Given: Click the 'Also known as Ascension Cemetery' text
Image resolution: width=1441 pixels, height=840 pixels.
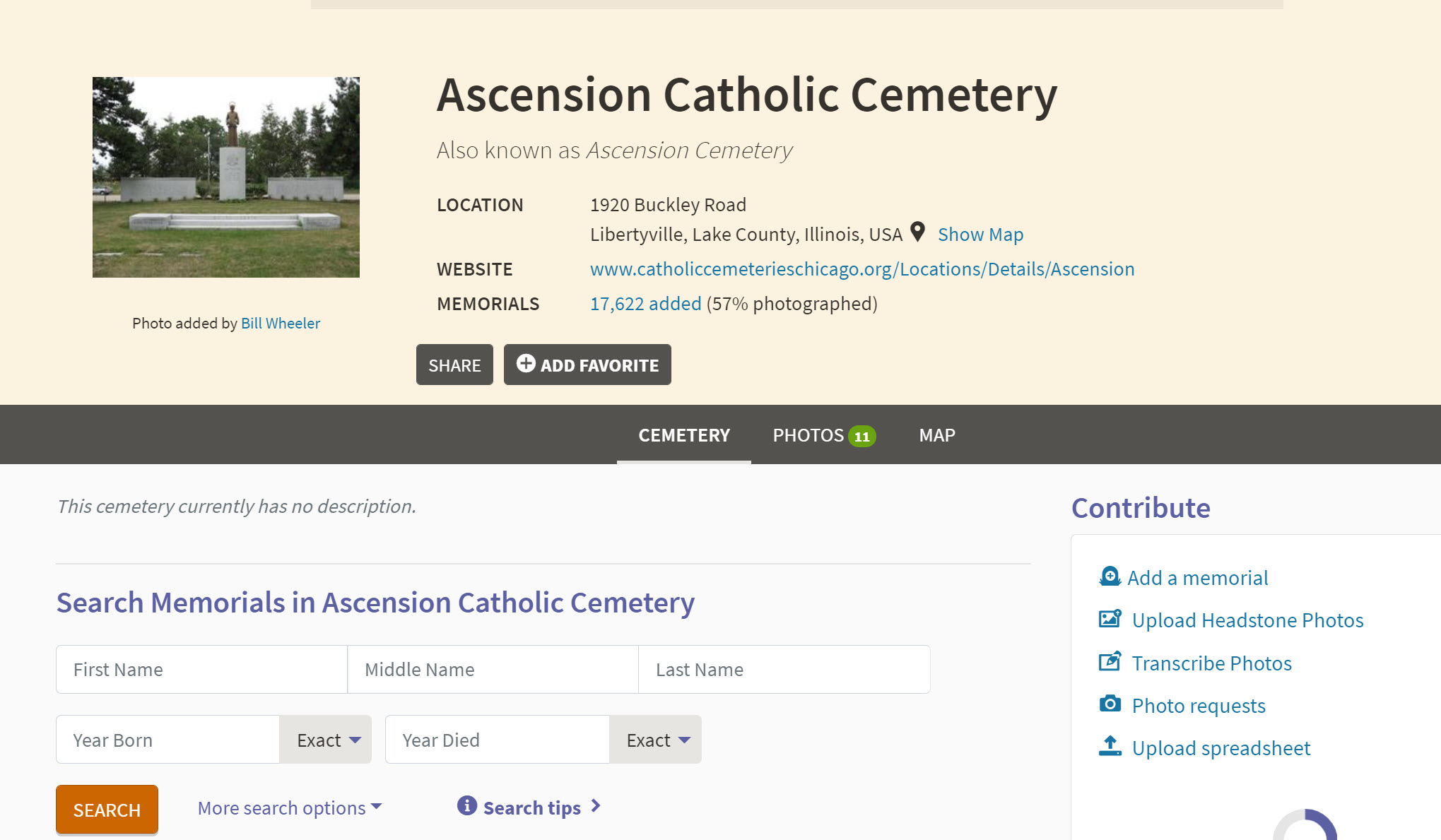Looking at the screenshot, I should pyautogui.click(x=614, y=150).
